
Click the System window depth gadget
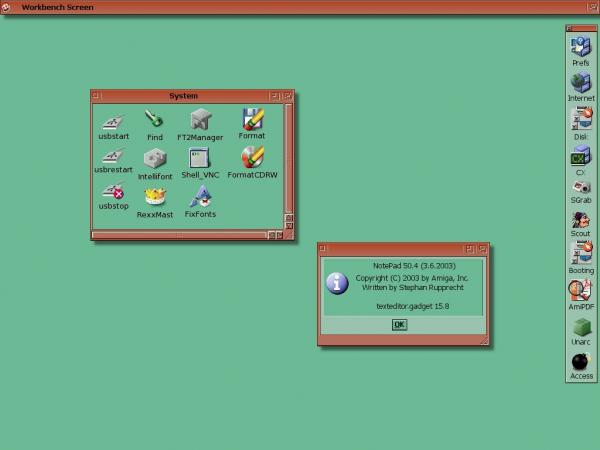288,96
